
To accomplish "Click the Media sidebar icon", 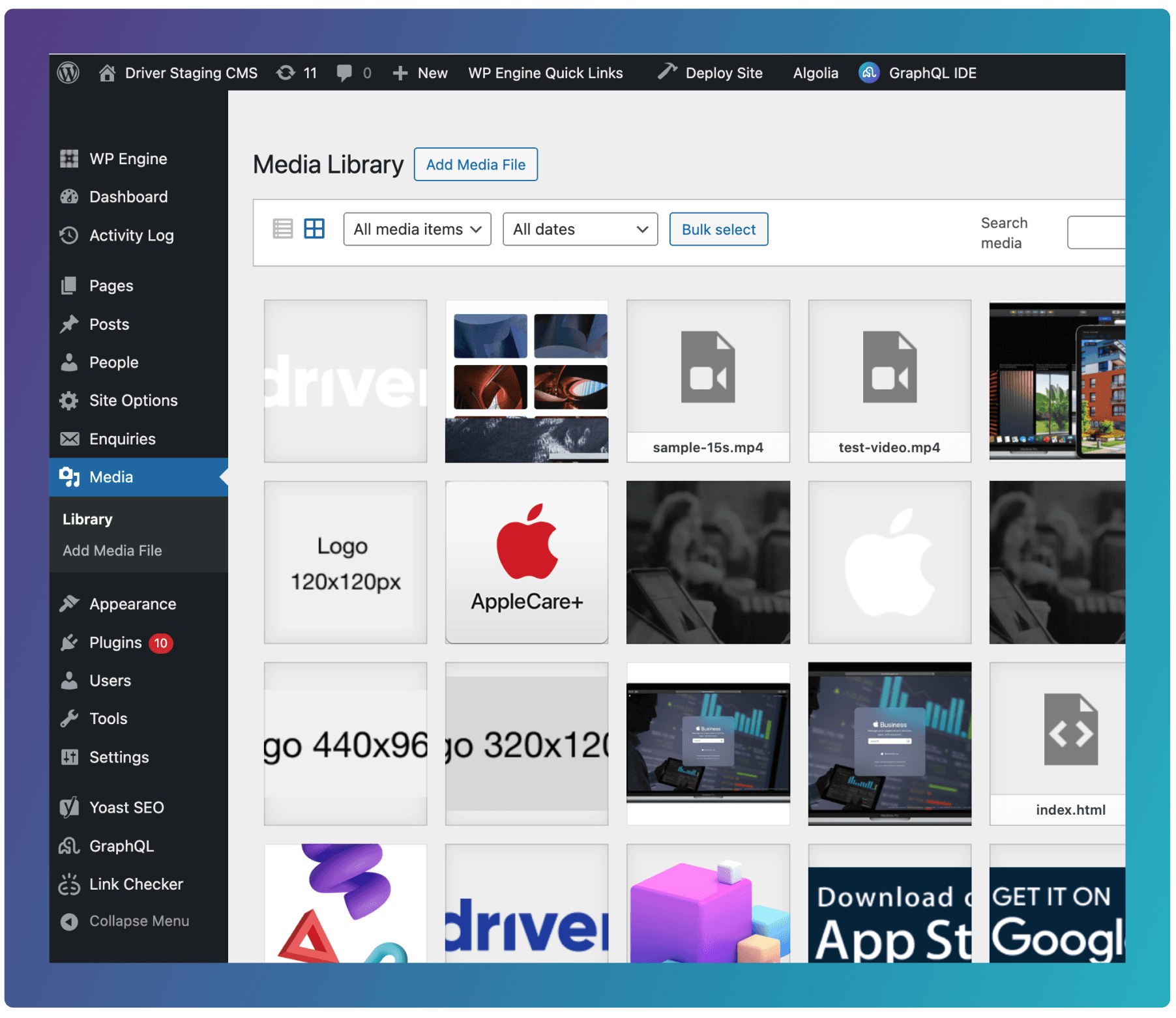I will tap(69, 477).
